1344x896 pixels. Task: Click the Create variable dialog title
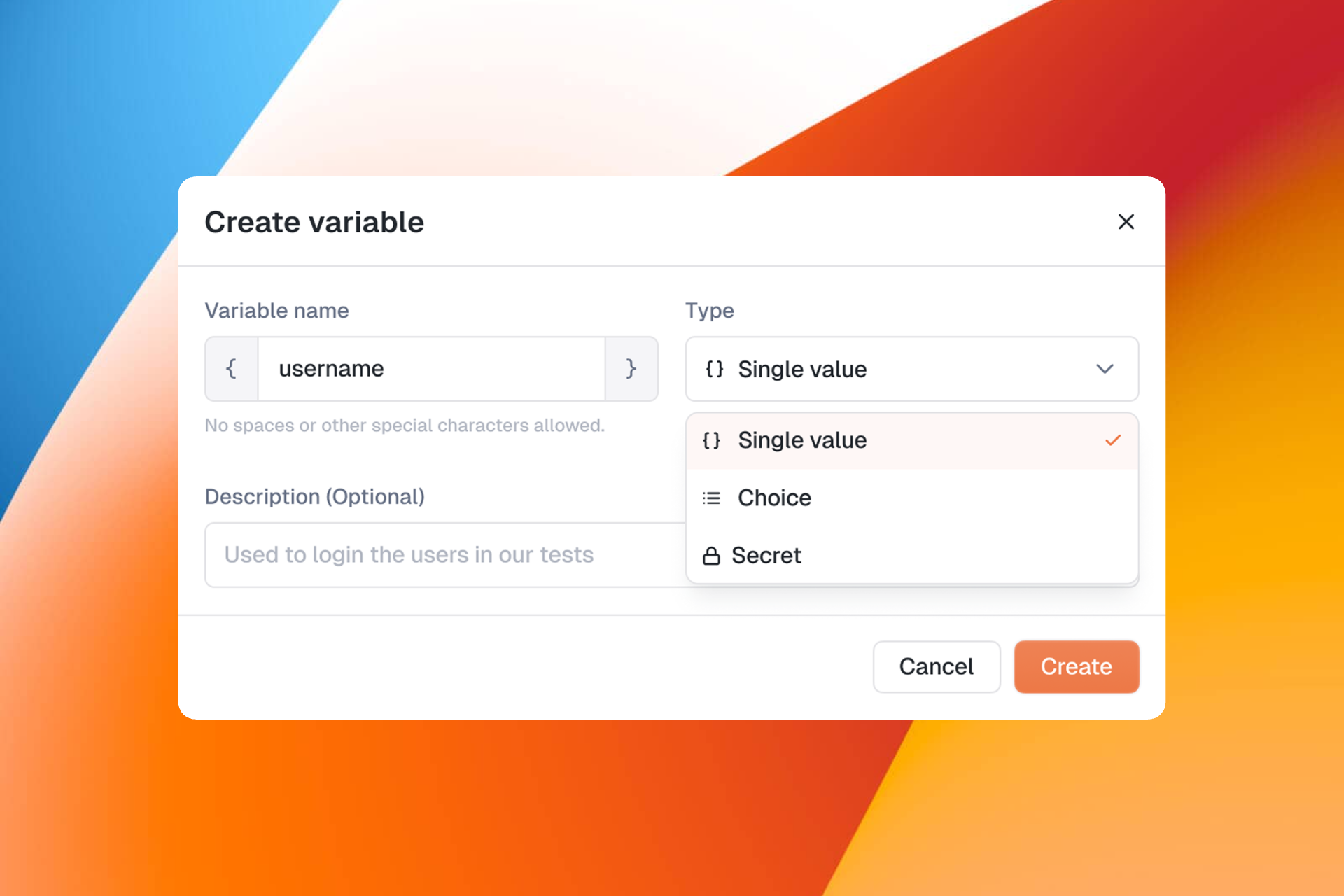tap(314, 223)
